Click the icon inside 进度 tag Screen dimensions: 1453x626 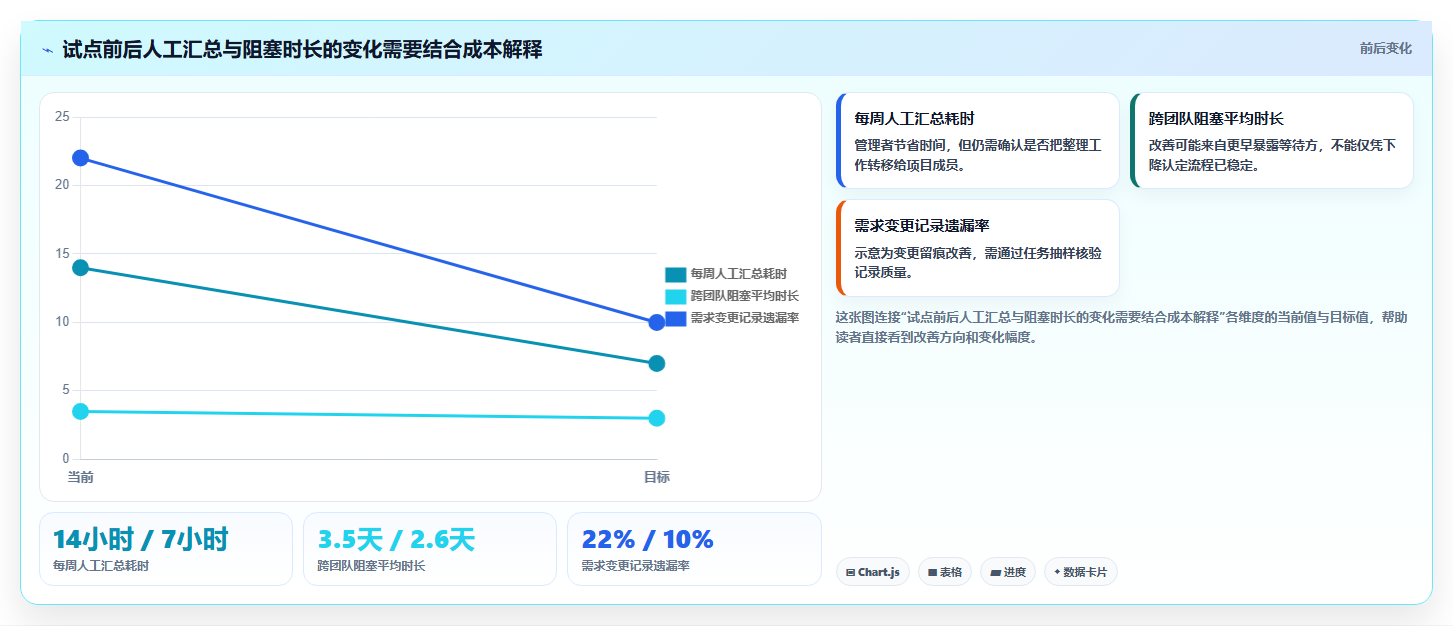pyautogui.click(x=995, y=573)
